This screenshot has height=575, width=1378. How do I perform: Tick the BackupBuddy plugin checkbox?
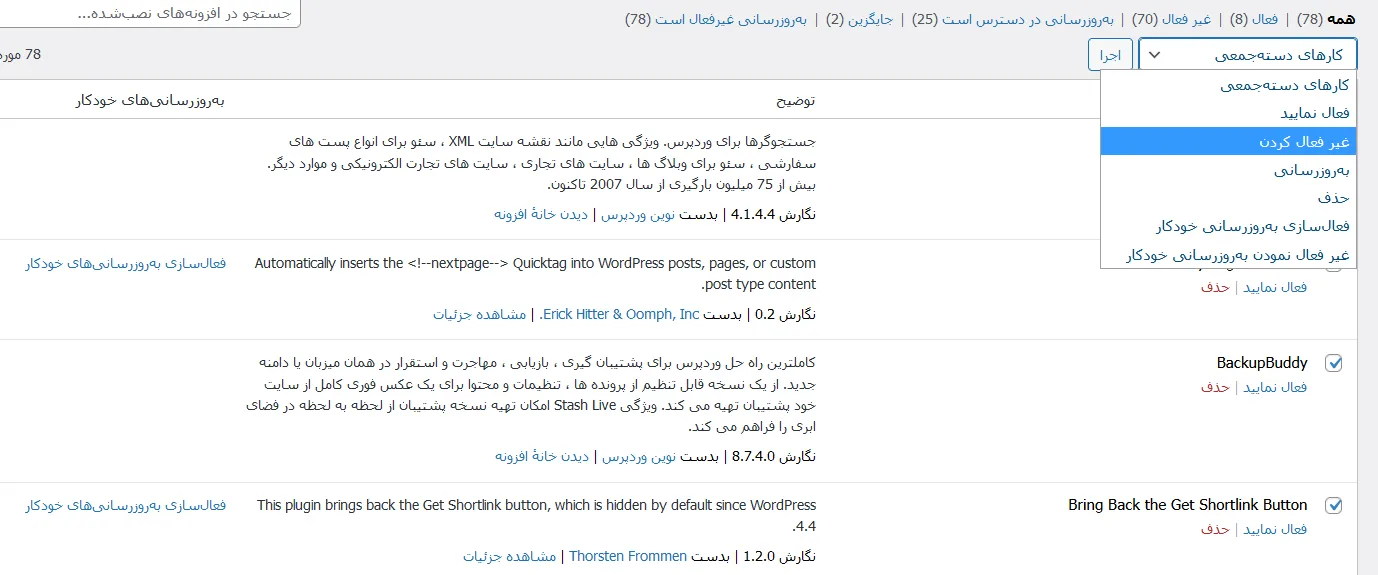click(1333, 363)
